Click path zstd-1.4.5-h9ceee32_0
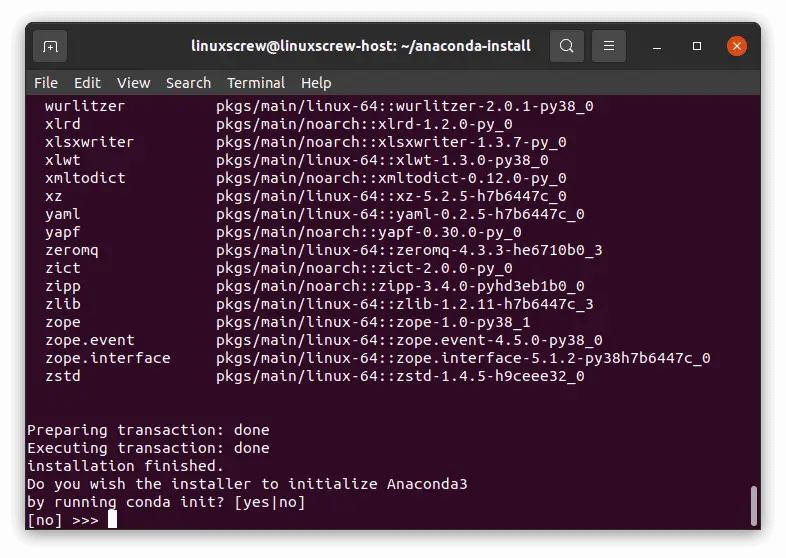This screenshot has height=558, width=786. pos(490,377)
